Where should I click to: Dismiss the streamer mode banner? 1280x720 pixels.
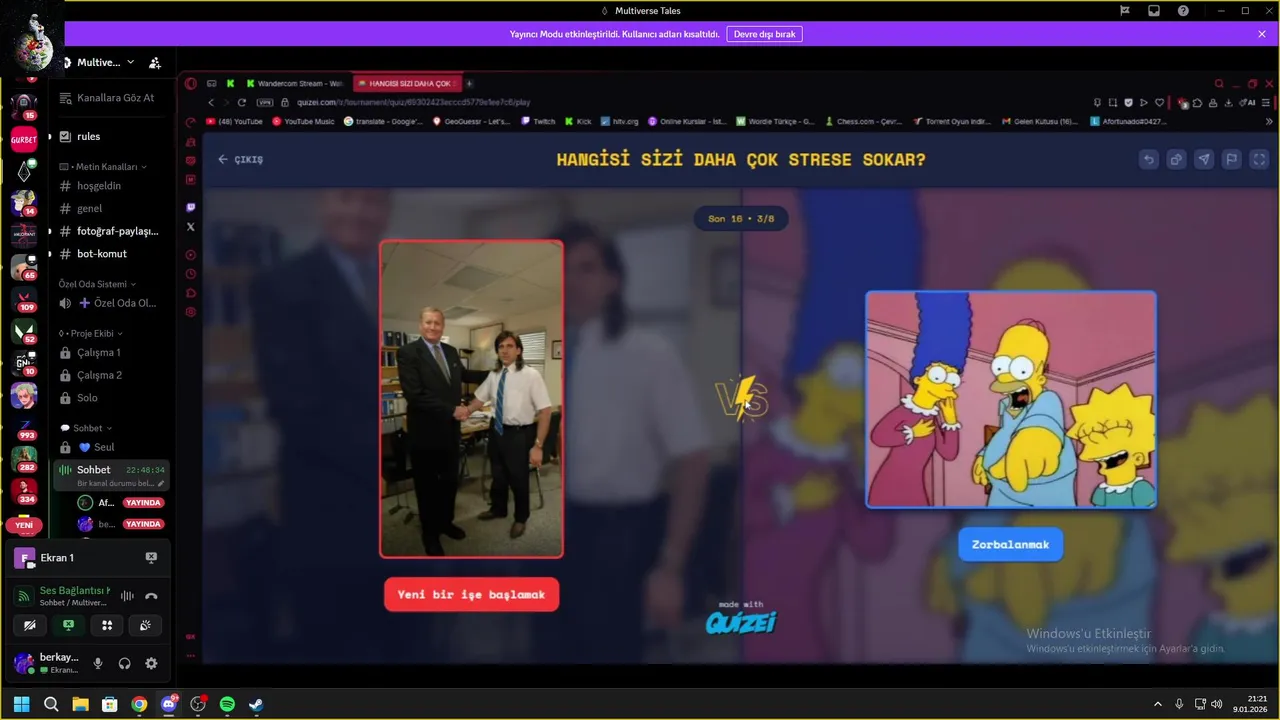(1262, 34)
